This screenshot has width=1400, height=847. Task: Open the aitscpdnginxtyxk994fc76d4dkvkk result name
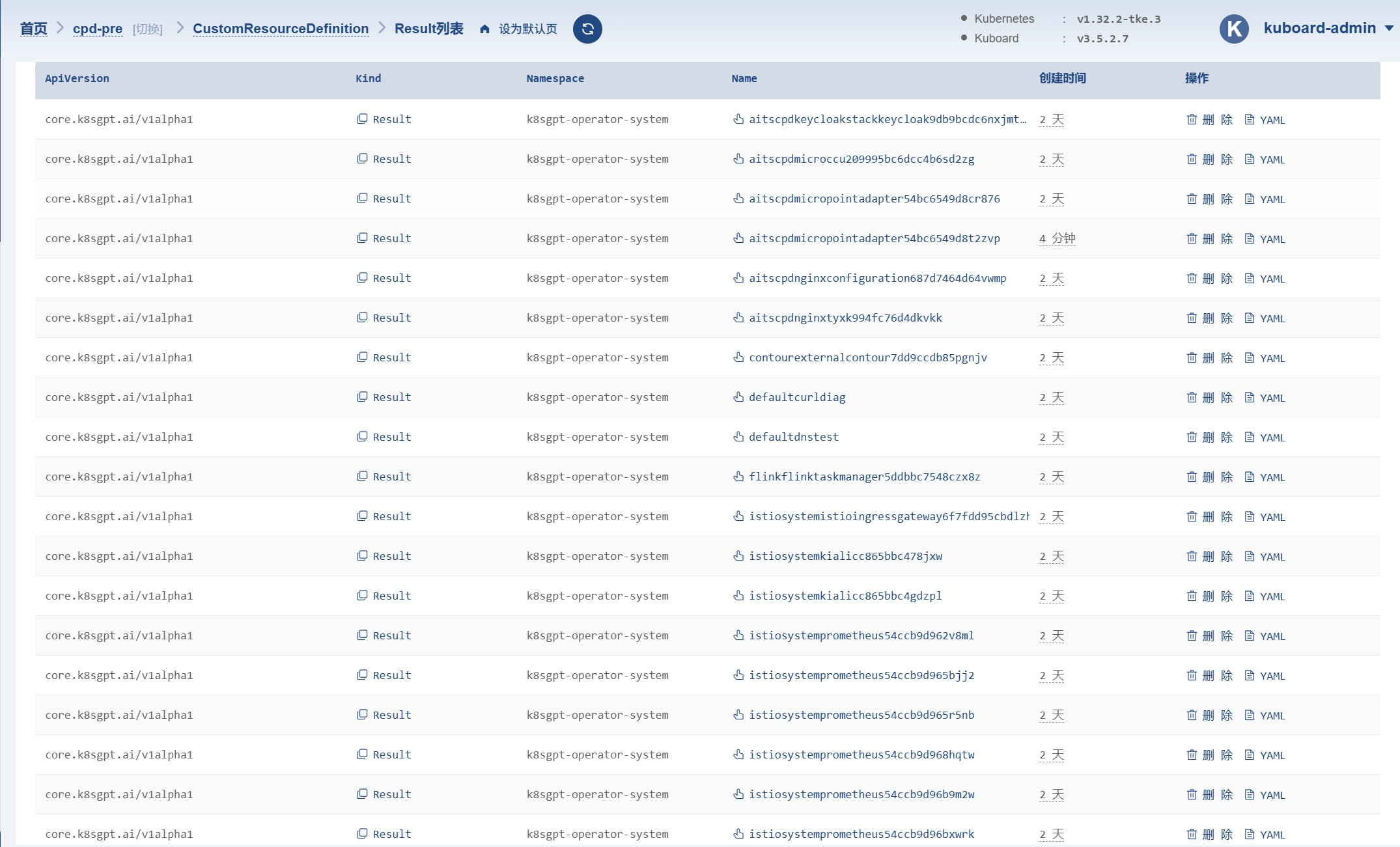coord(845,318)
